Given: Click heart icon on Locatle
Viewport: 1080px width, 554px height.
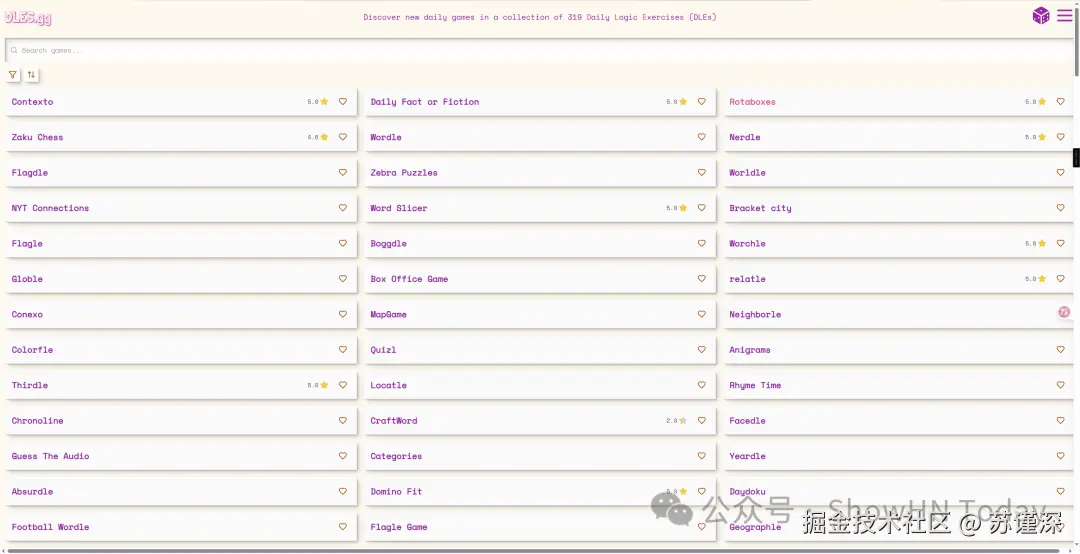Looking at the screenshot, I should point(701,385).
